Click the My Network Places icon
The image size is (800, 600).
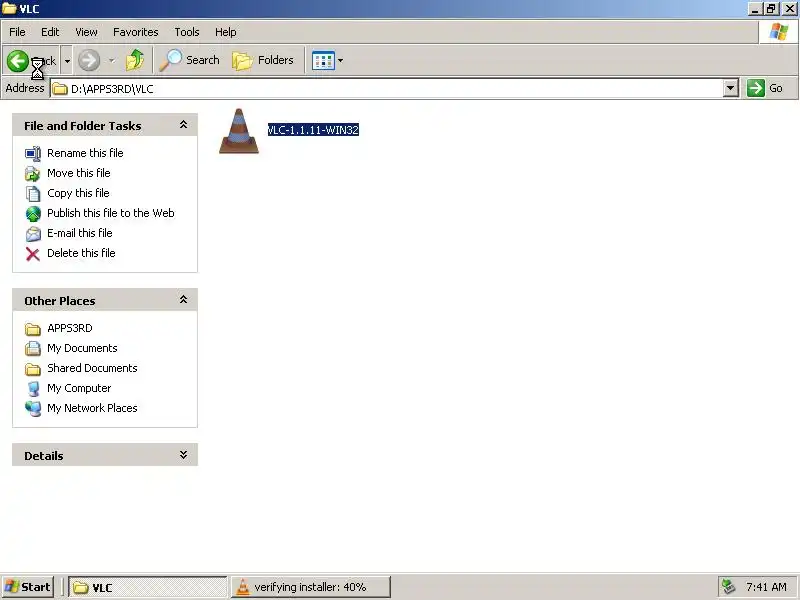coord(33,409)
